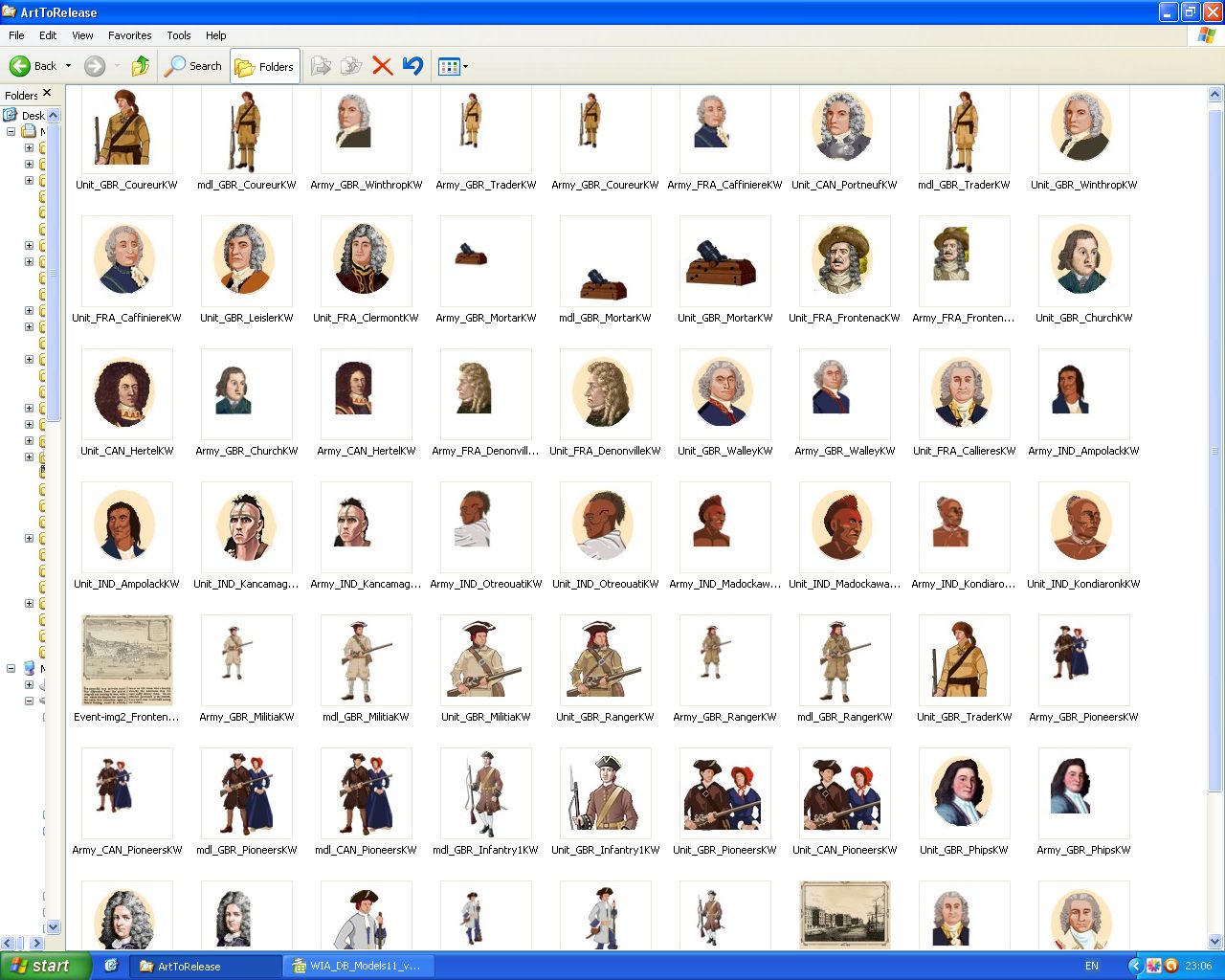Screen dimensions: 1225x980
Task: Click the Copy To folder icon
Action: 351,66
